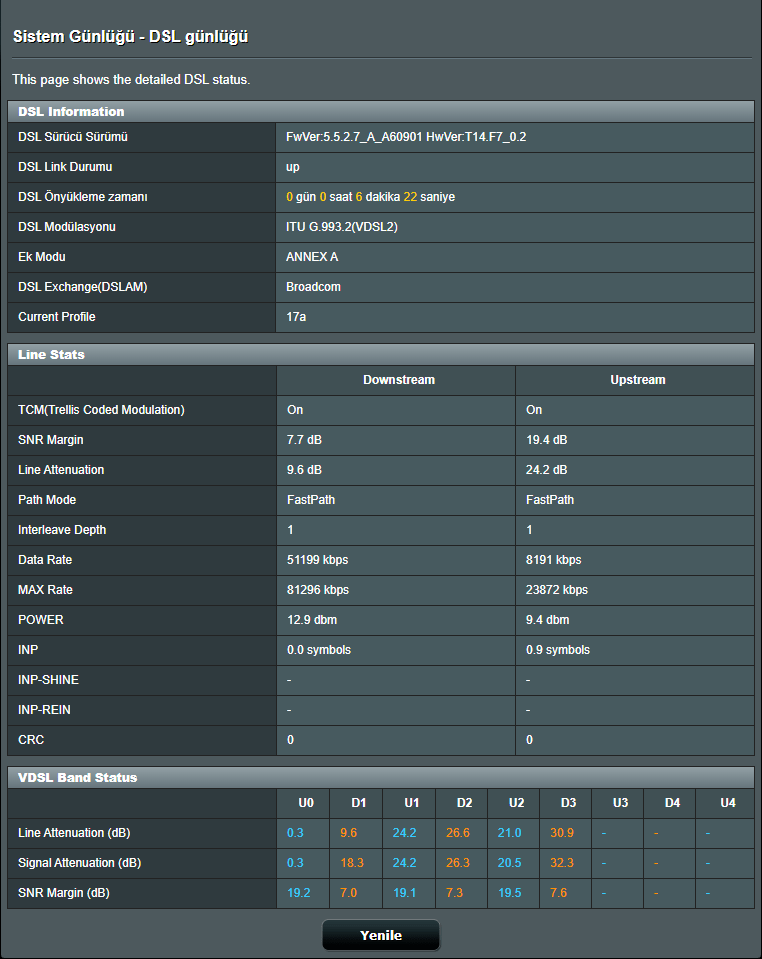This screenshot has height=959, width=762.
Task: Click the DSL Information section header
Action: 71,112
